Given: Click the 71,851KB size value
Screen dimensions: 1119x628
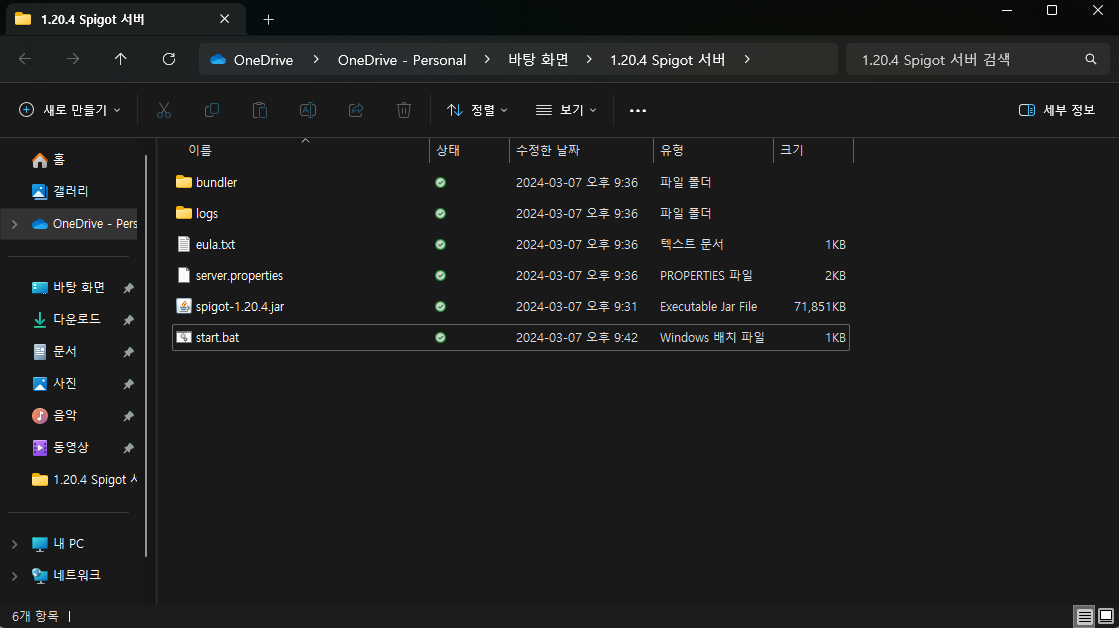Looking at the screenshot, I should 820,306.
